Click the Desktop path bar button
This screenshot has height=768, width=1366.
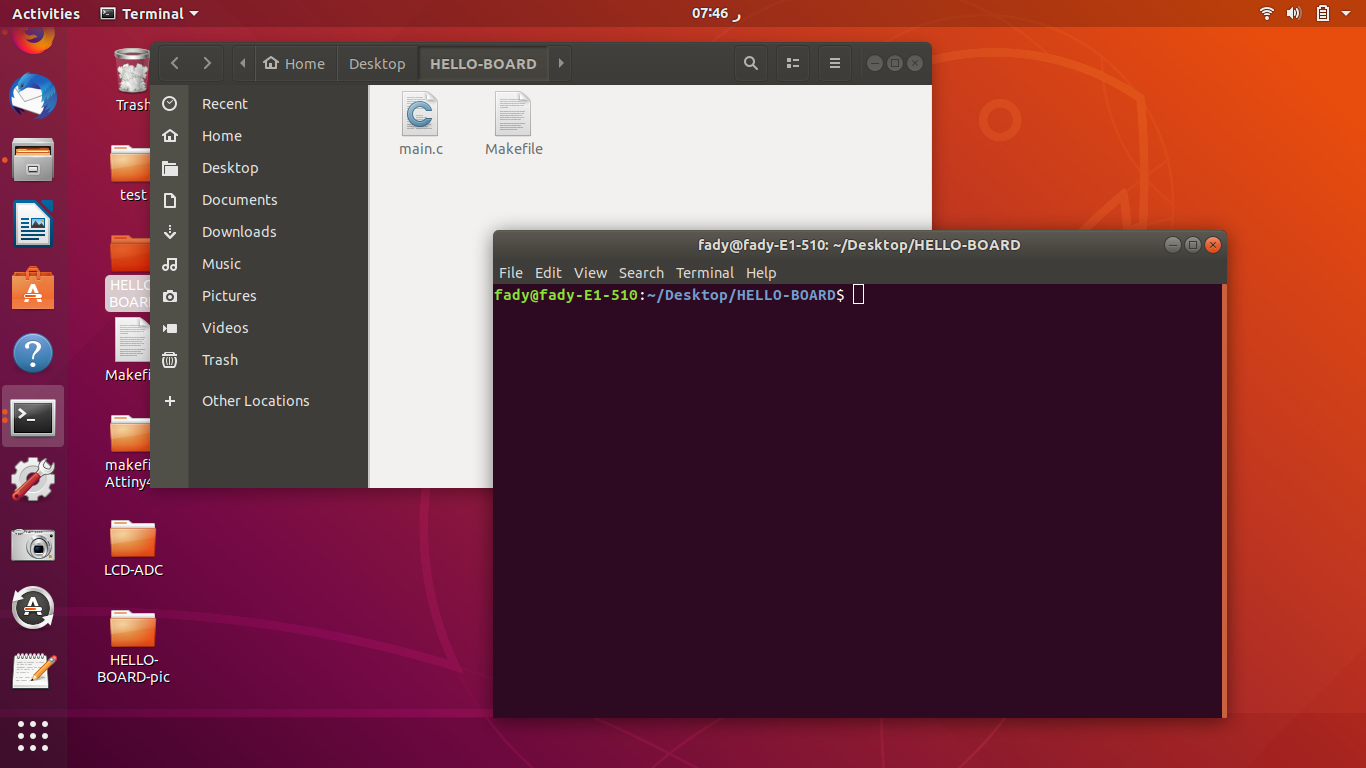point(377,63)
